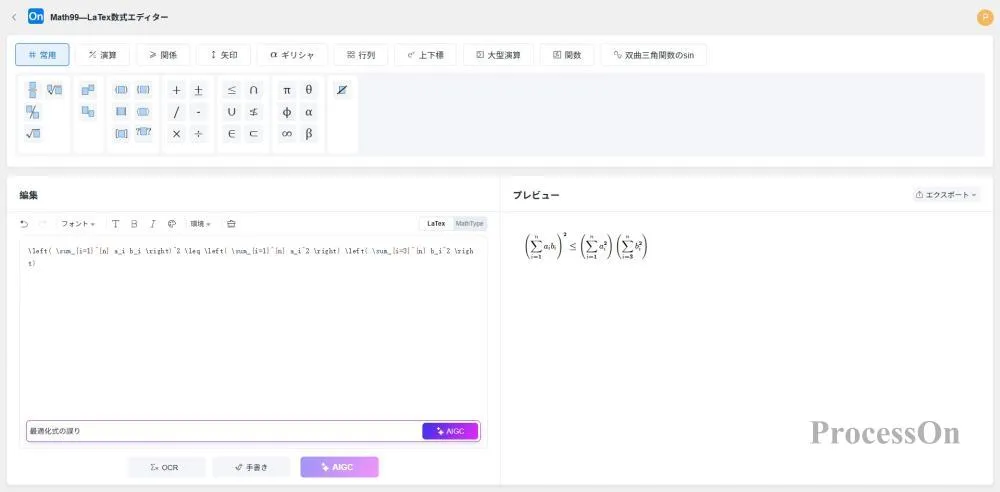Insert the element-of symbol
Screen dimensions: 1000x492
pos(232,134)
